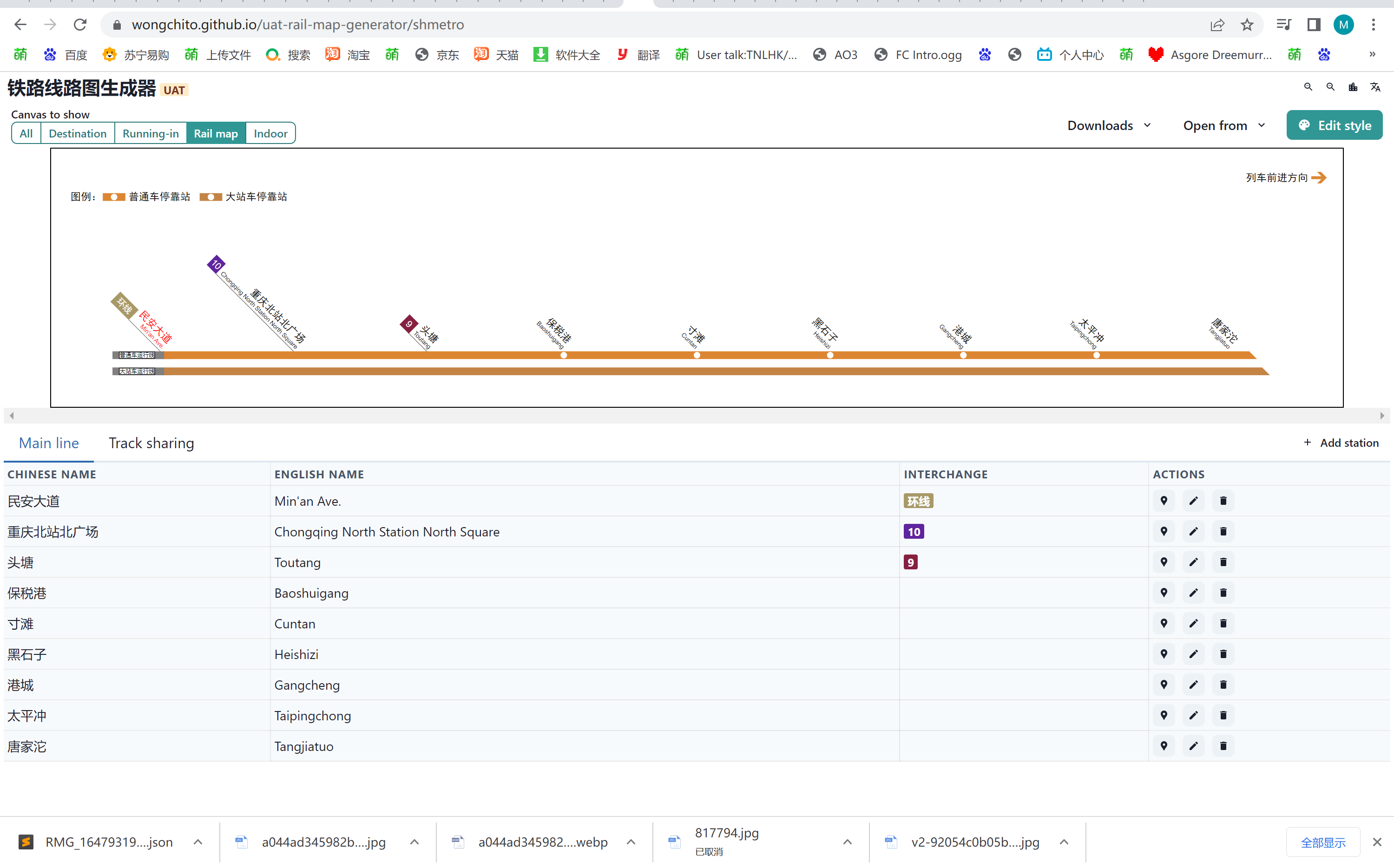Screen dimensions: 1394x868
Task: Click the gold 环线 interchange badge
Action: 918,501
